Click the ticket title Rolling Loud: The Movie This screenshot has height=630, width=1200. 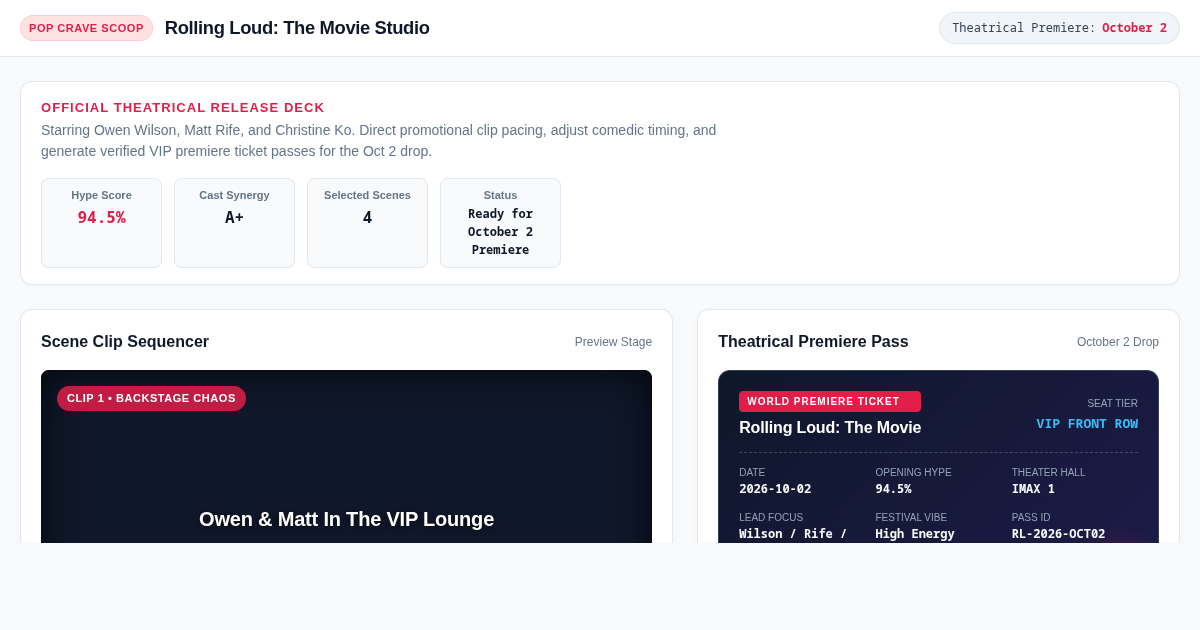point(830,428)
